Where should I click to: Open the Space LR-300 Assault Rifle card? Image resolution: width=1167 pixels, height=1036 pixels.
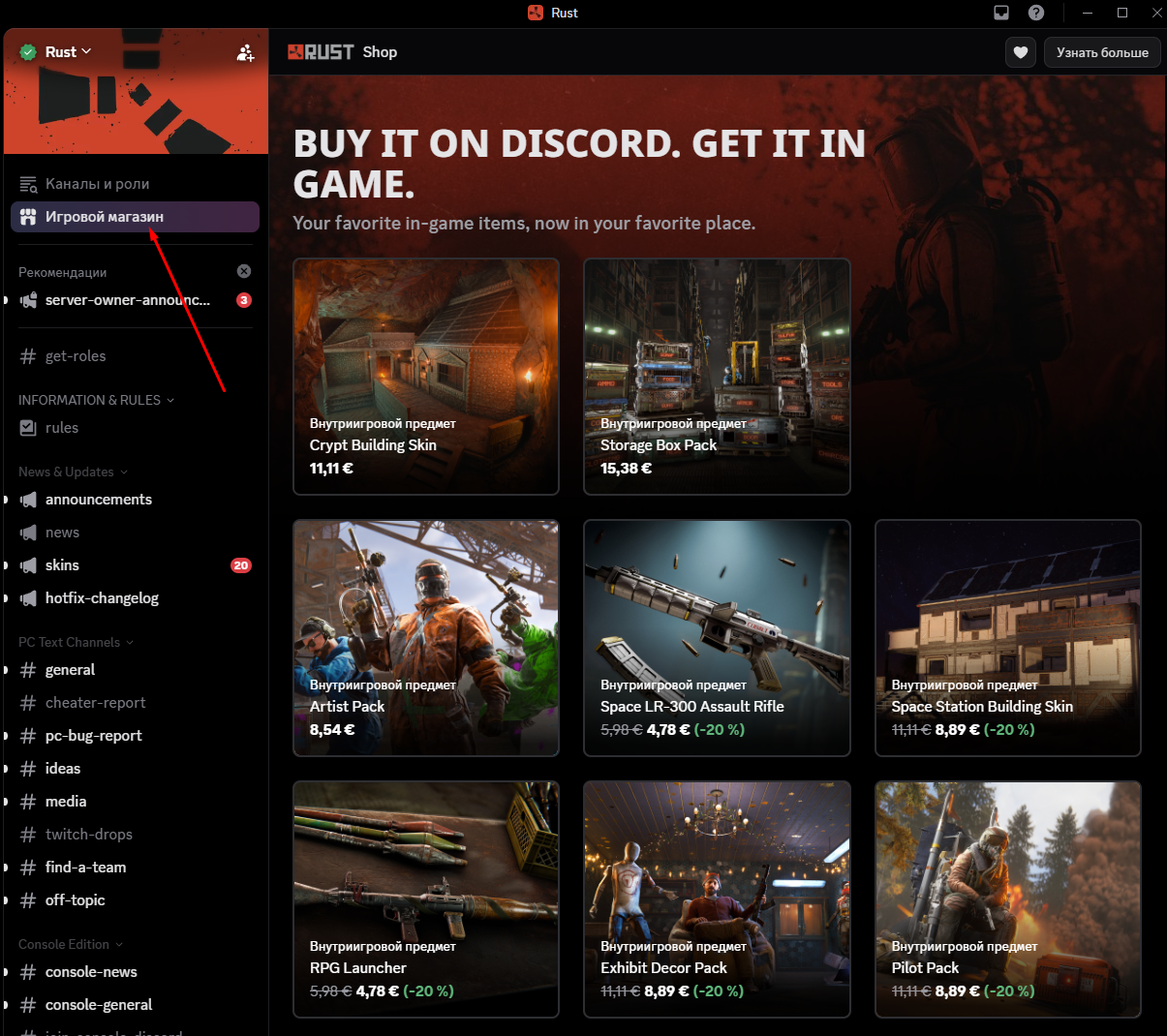717,638
